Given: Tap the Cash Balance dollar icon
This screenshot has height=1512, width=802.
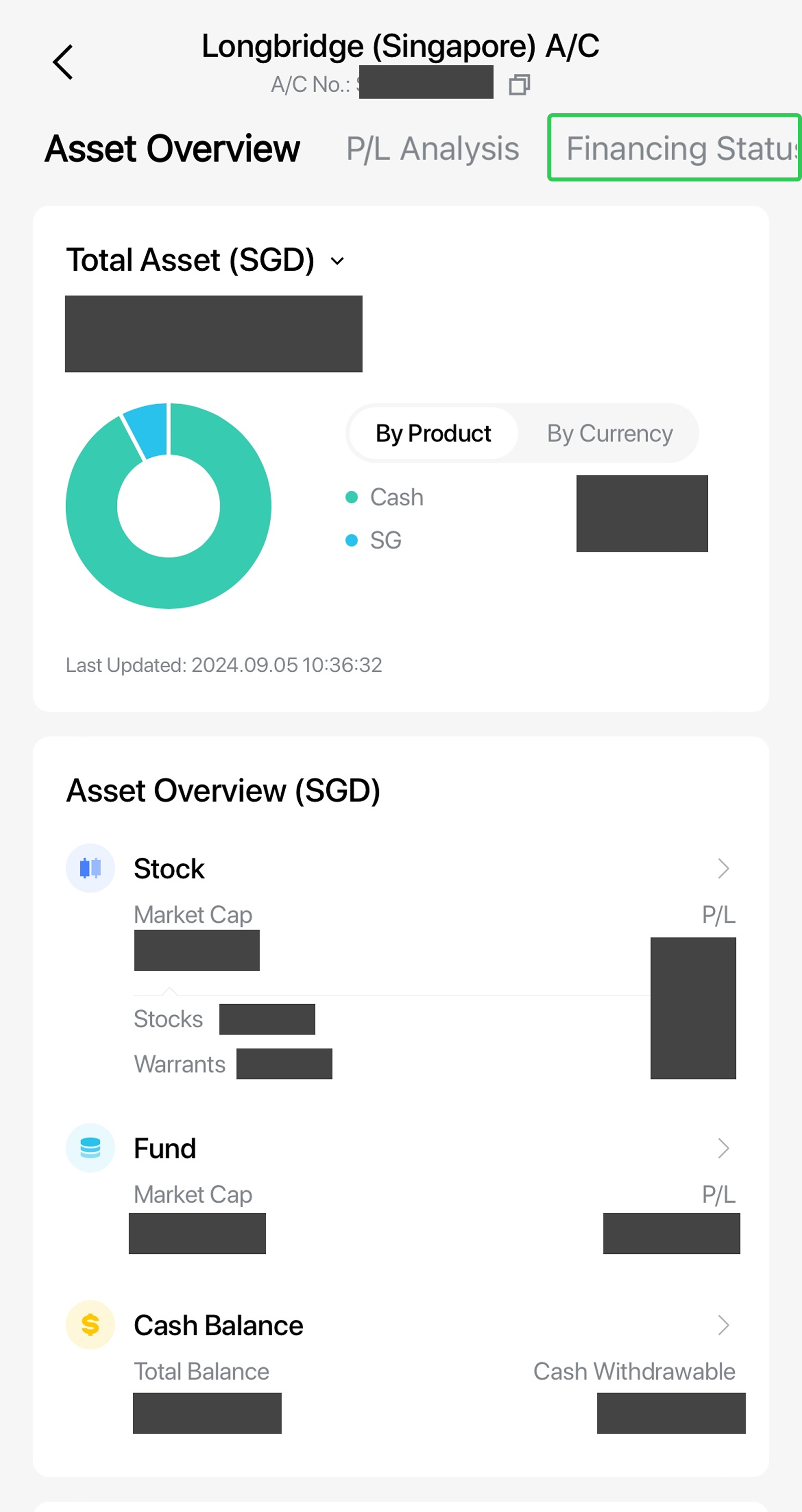Looking at the screenshot, I should (x=90, y=1325).
